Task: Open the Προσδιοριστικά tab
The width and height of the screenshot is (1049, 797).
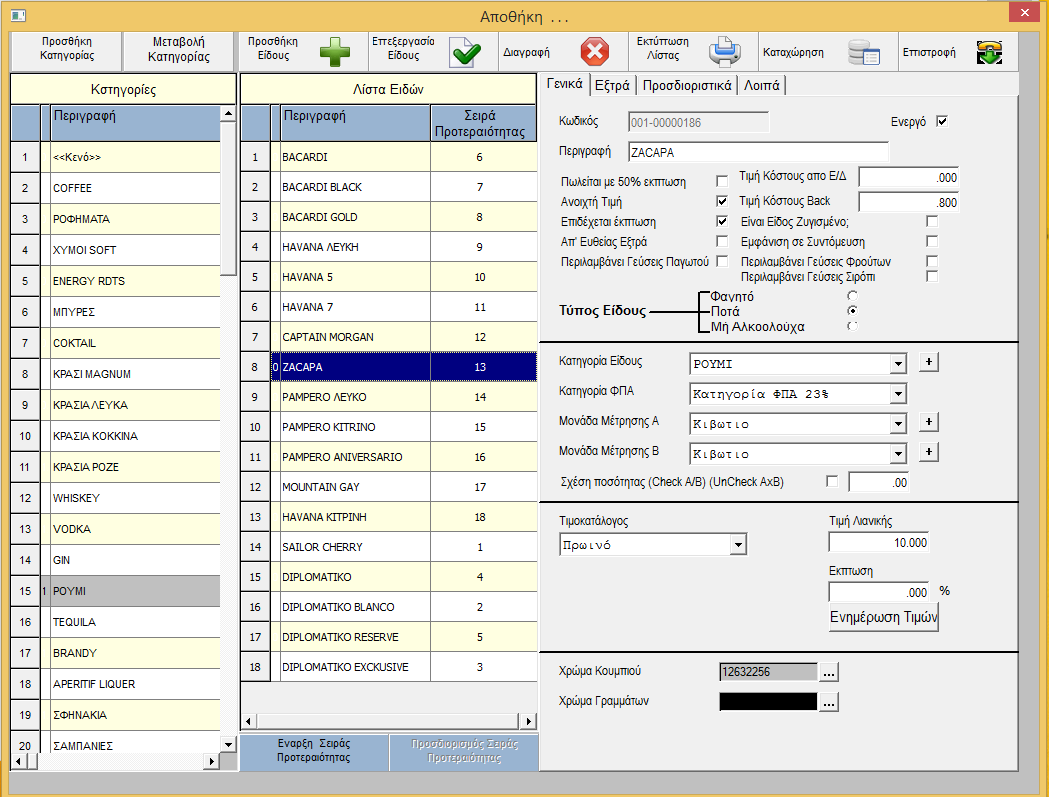Action: click(688, 85)
